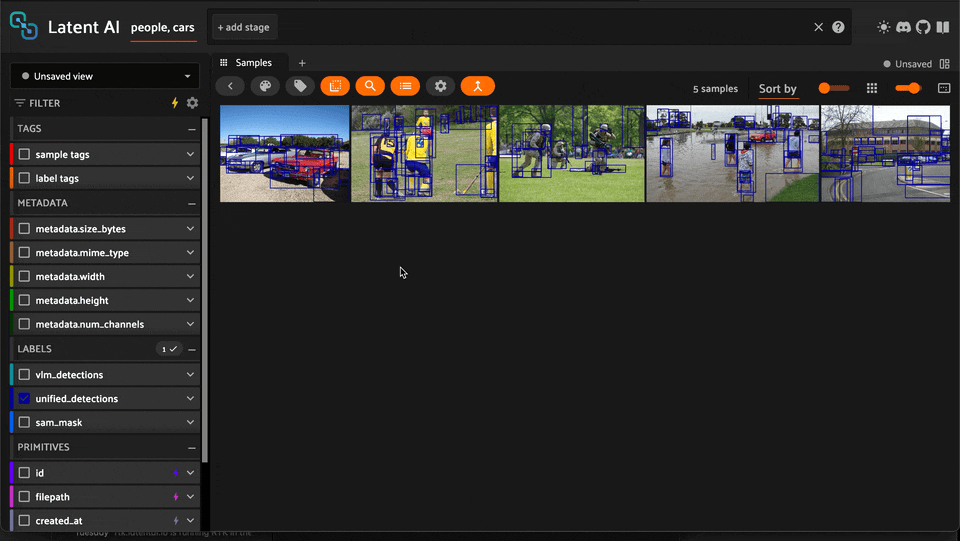Open display options gear in toolbar
The image size is (960, 541).
click(440, 86)
